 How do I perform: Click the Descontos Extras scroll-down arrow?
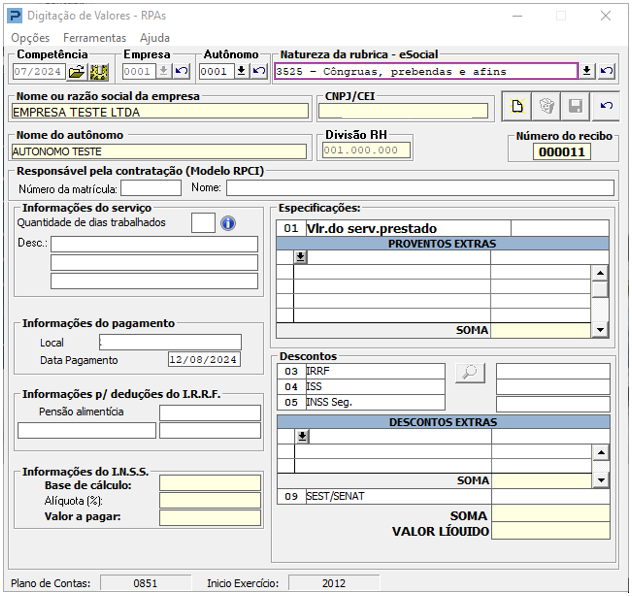(601, 480)
